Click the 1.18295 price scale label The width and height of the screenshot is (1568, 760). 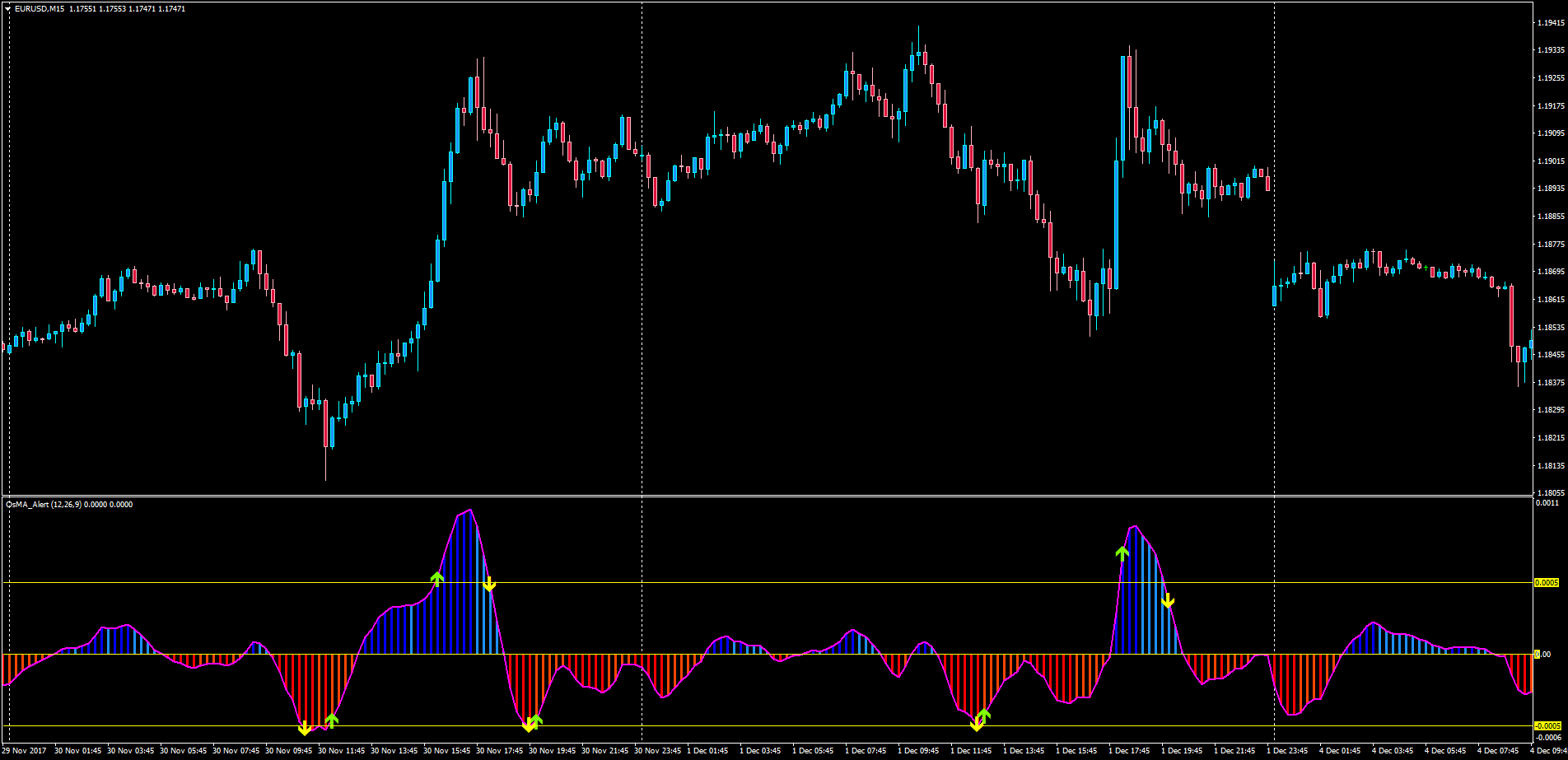coord(1551,410)
